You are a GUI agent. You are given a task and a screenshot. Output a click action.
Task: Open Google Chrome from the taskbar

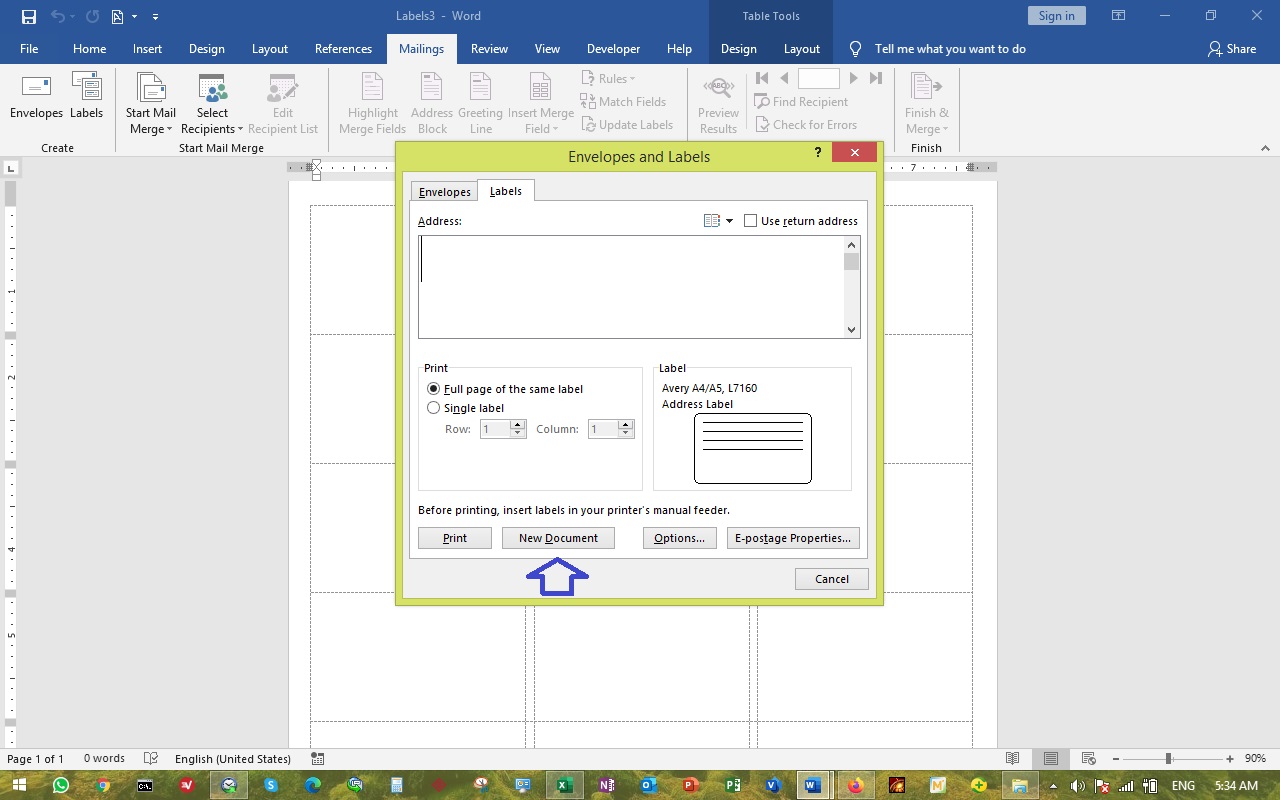pyautogui.click(x=103, y=785)
